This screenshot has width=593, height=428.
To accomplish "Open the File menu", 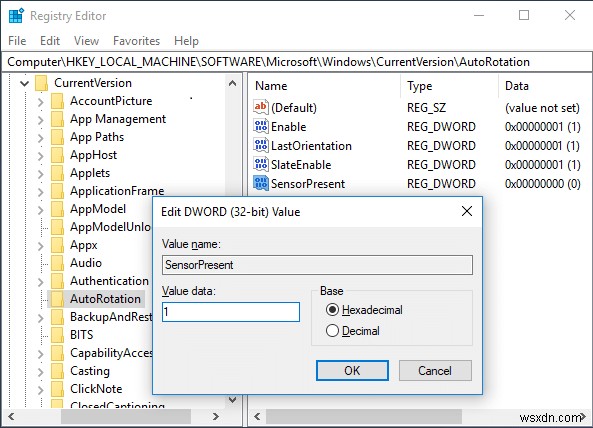I will tap(17, 41).
